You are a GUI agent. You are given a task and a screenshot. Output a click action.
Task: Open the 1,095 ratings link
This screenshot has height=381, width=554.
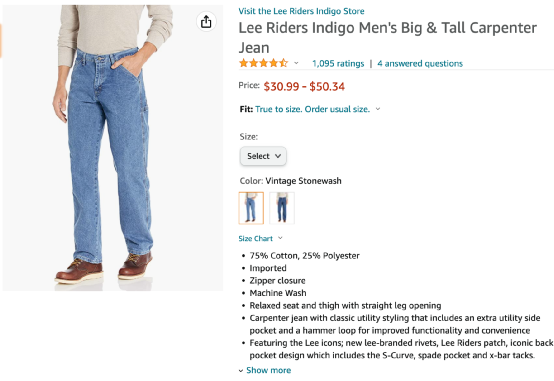pyautogui.click(x=338, y=64)
